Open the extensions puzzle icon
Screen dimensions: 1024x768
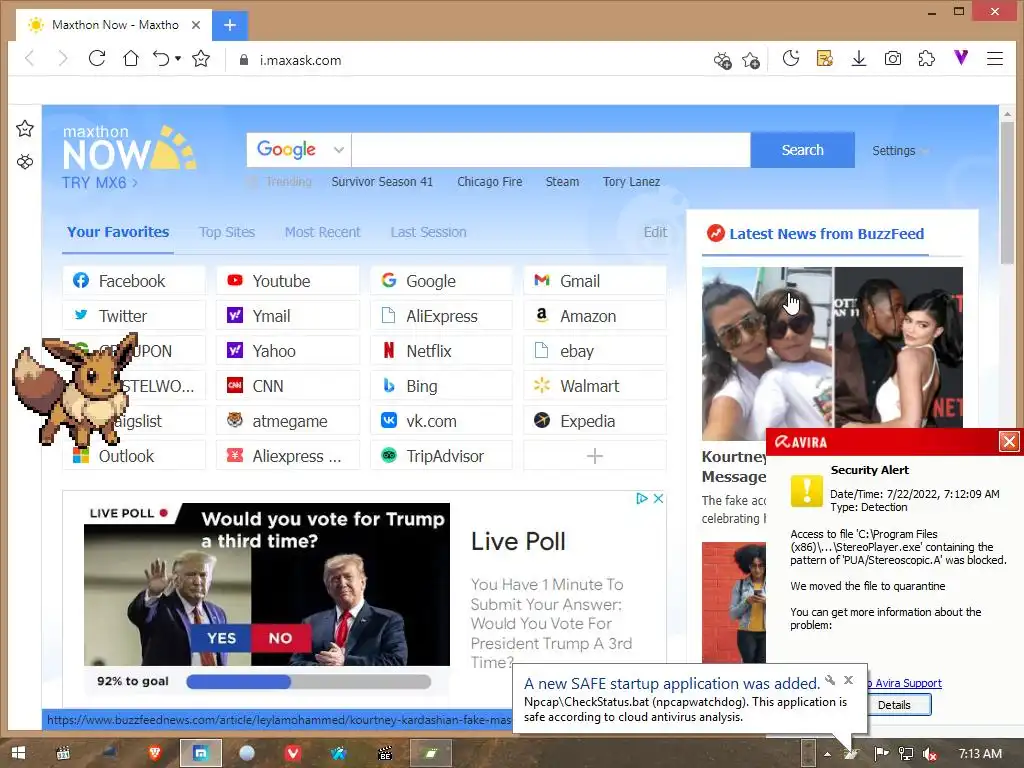point(927,59)
